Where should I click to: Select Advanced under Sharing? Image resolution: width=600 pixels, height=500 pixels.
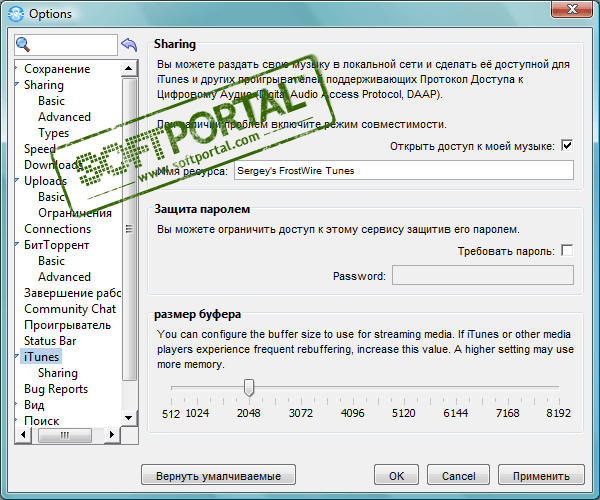pyautogui.click(x=64, y=117)
